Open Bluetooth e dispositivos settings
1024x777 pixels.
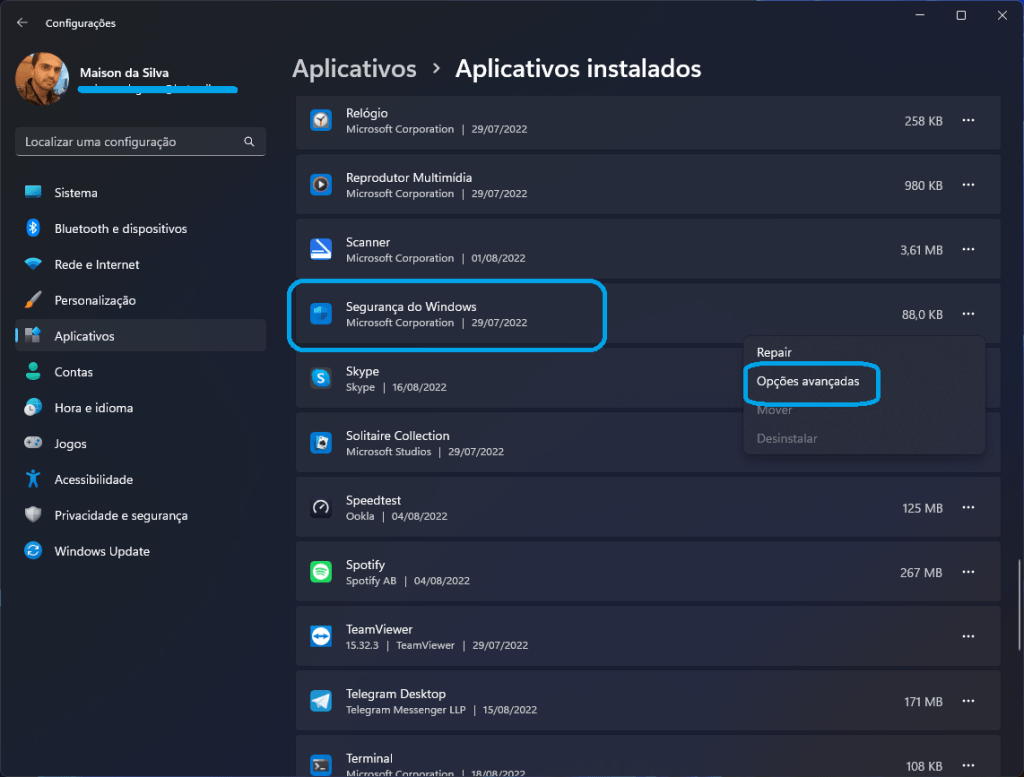click(140, 229)
